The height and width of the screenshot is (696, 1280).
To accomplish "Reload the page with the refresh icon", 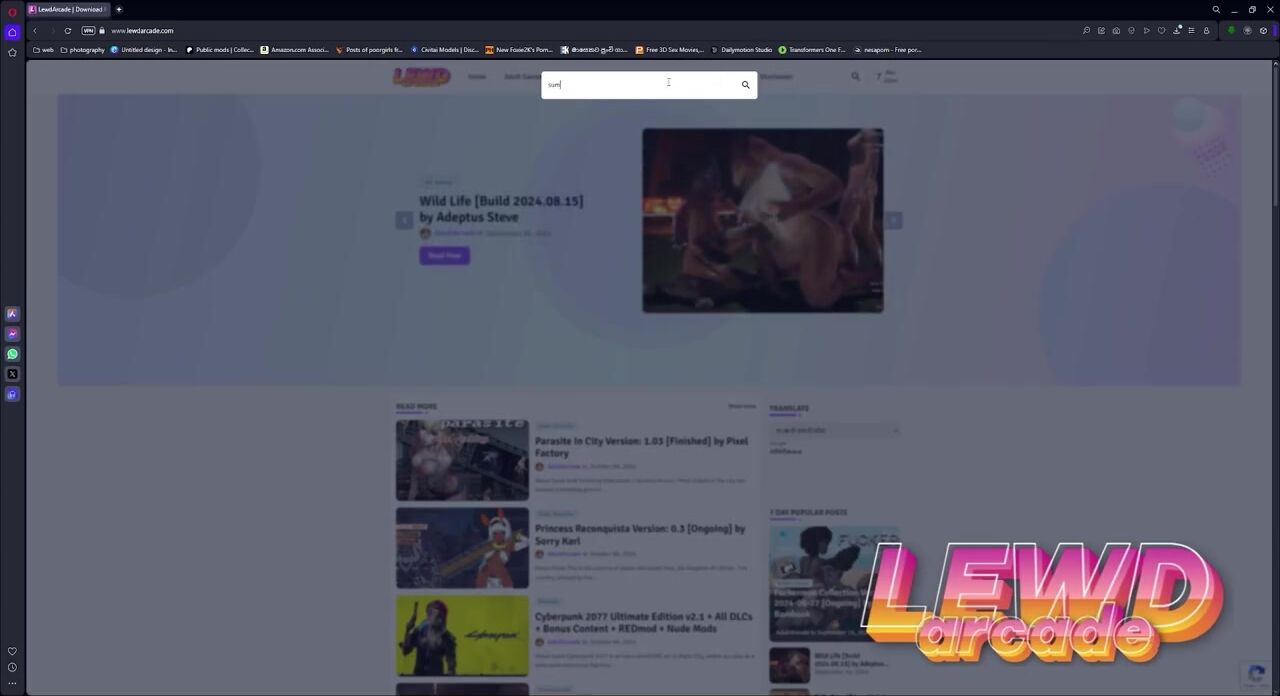I will (x=68, y=31).
